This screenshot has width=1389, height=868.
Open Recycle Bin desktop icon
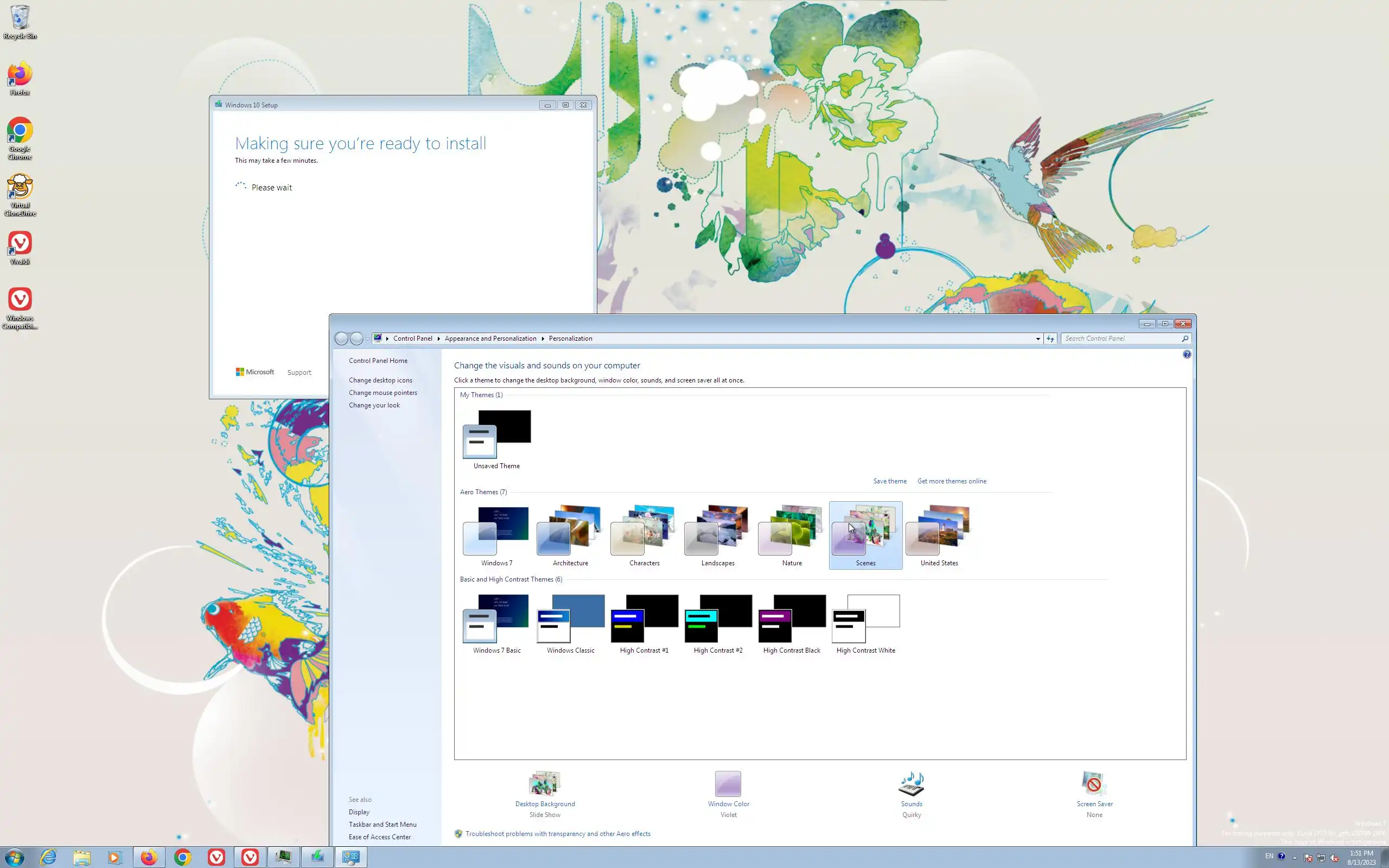point(20,17)
